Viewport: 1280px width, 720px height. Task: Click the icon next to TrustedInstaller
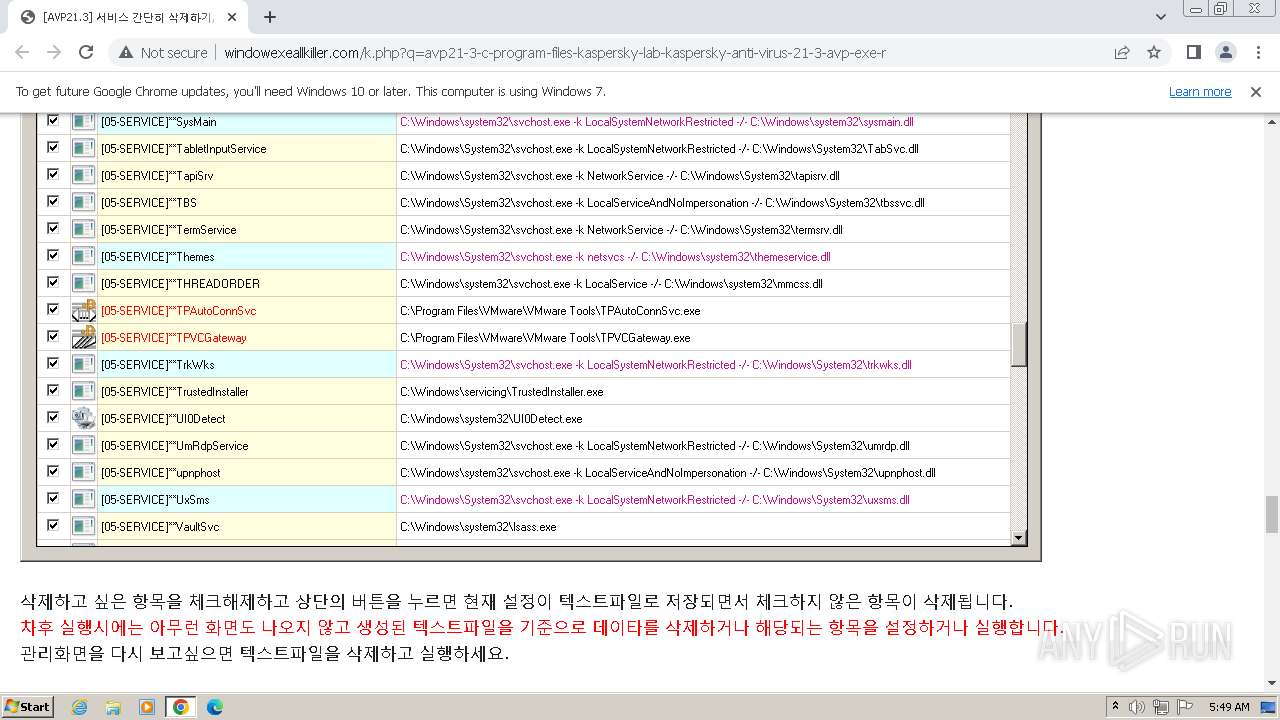(83, 392)
